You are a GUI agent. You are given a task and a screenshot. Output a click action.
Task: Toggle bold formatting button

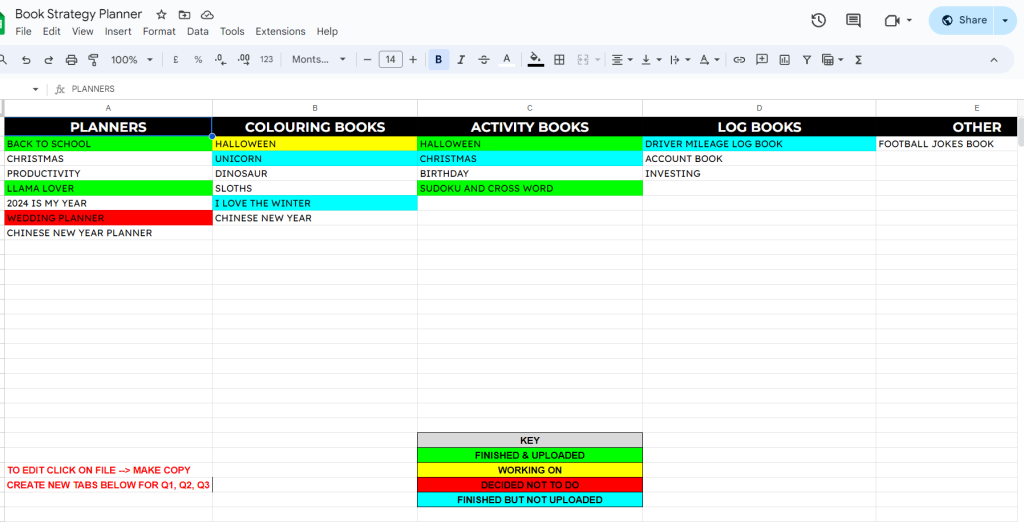pos(438,59)
